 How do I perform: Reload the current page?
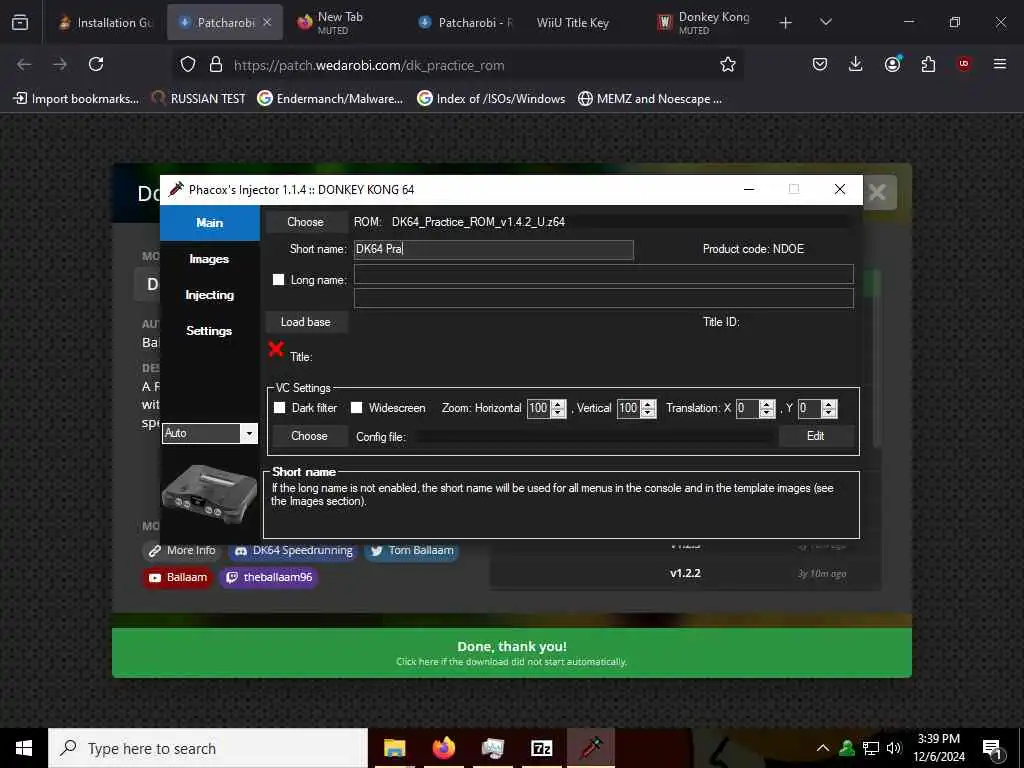[96, 64]
